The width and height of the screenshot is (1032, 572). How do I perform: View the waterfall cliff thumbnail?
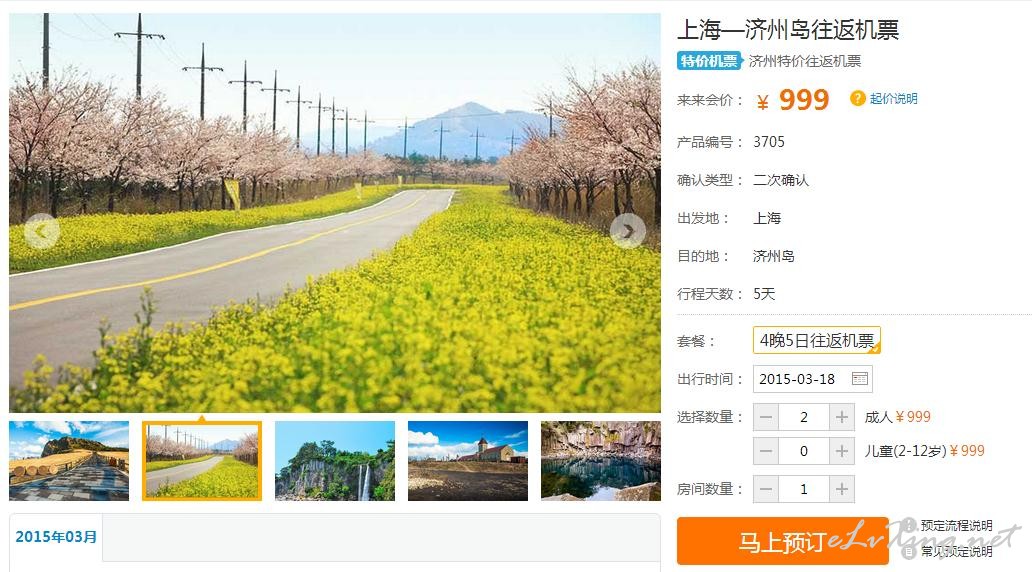335,461
